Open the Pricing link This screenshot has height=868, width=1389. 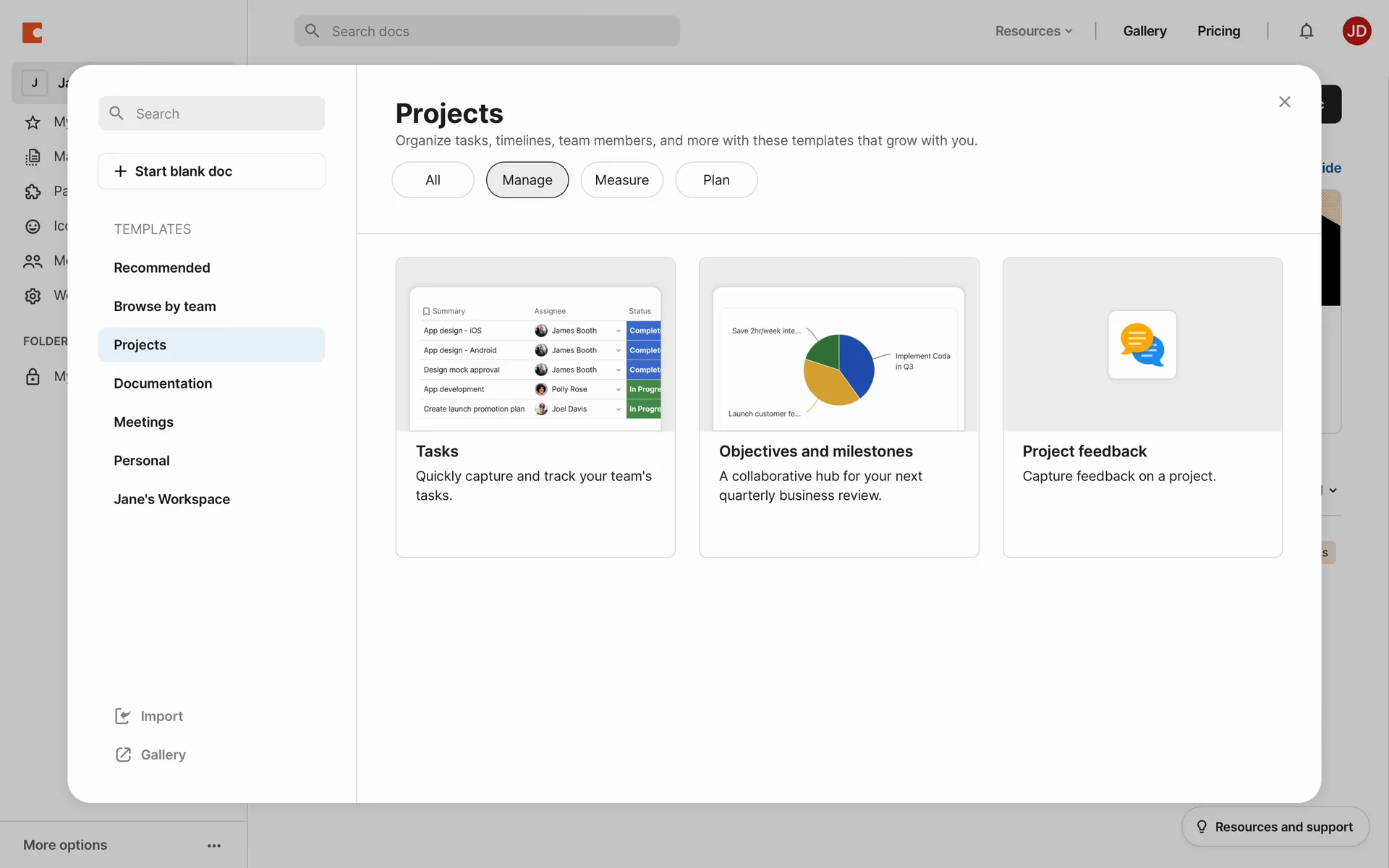point(1218,31)
